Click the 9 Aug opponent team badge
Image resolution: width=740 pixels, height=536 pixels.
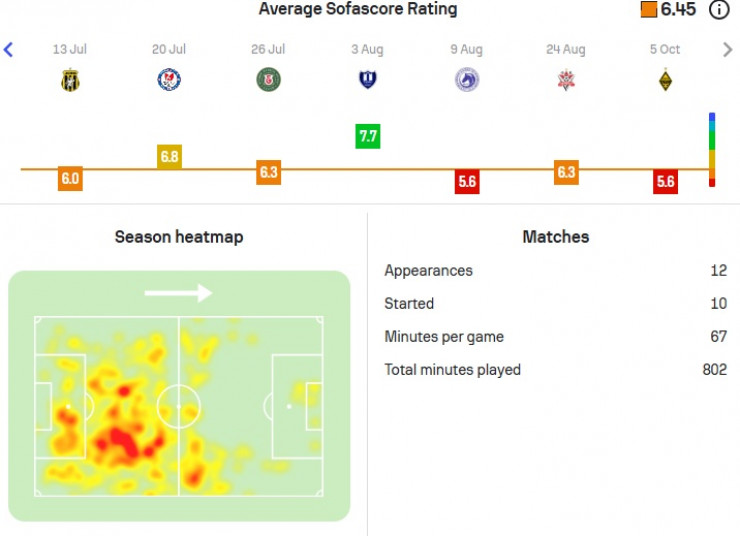pyautogui.click(x=467, y=80)
